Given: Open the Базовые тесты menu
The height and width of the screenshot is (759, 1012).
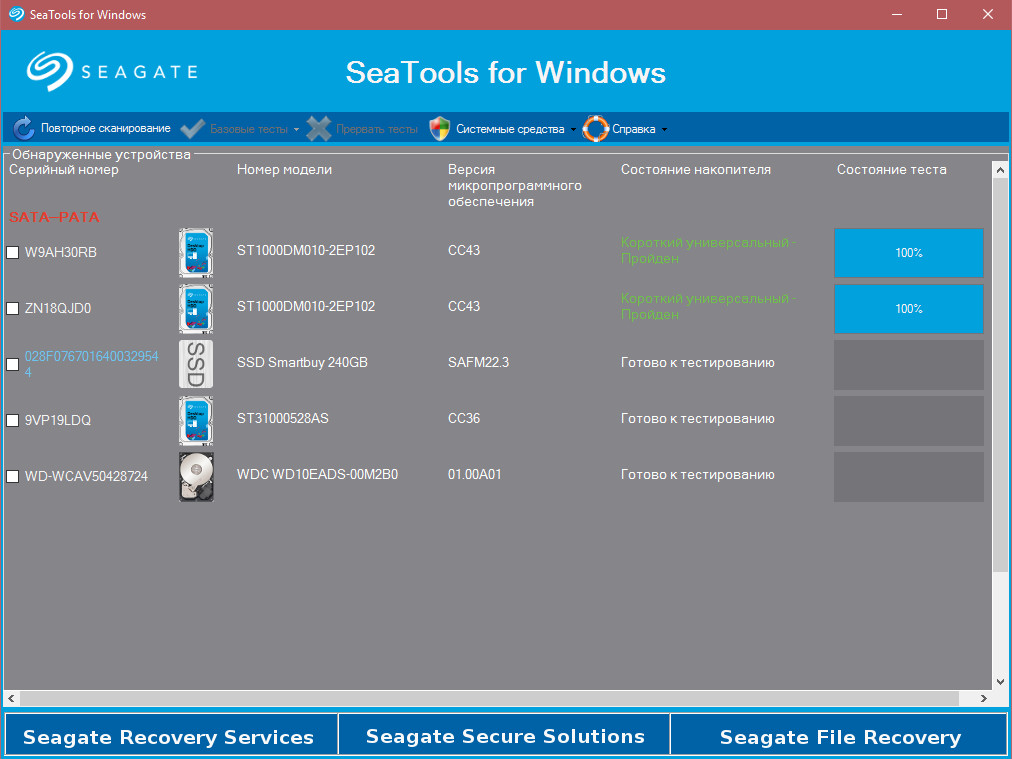Looking at the screenshot, I should [249, 129].
